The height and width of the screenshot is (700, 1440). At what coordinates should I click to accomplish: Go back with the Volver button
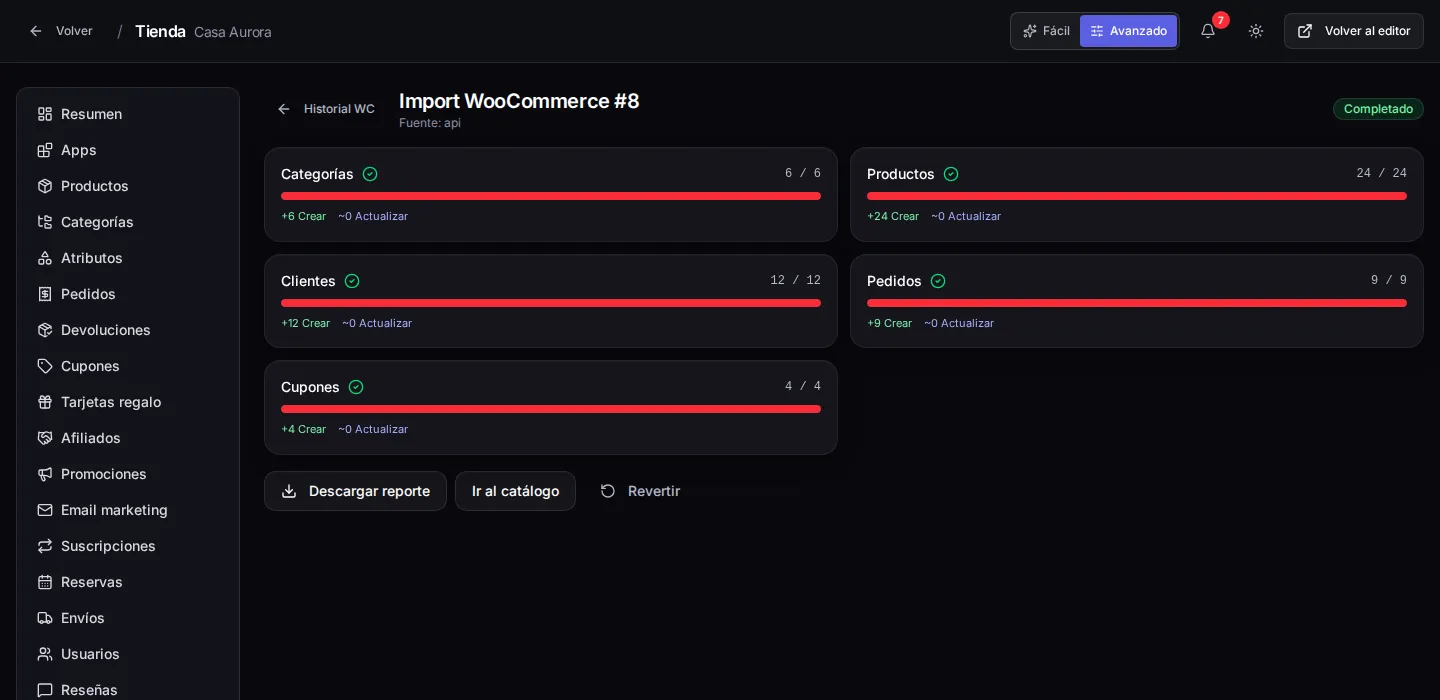(x=61, y=31)
